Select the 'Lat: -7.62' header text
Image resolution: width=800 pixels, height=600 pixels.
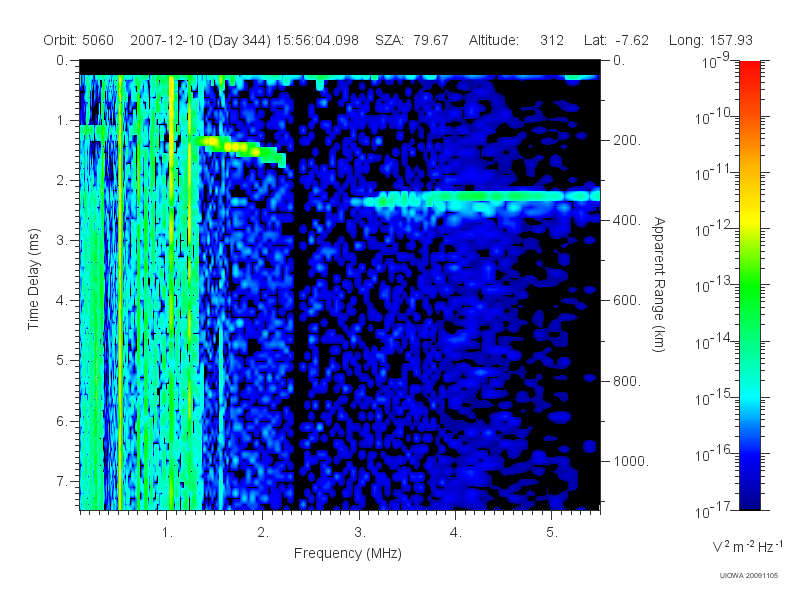click(x=616, y=40)
